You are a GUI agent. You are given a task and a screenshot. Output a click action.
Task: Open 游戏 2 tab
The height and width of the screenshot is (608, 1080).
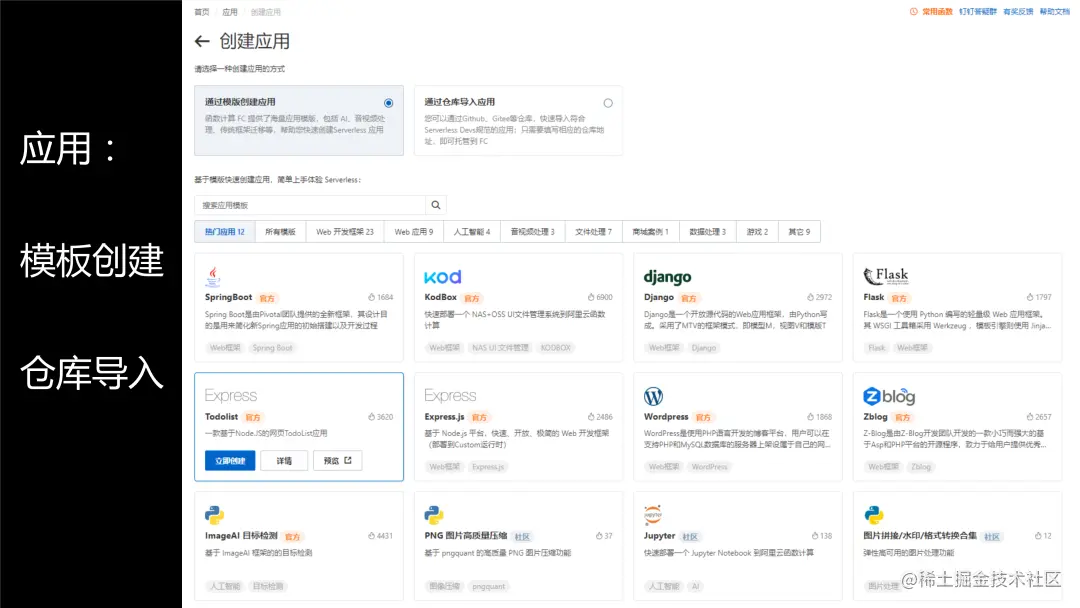757,232
